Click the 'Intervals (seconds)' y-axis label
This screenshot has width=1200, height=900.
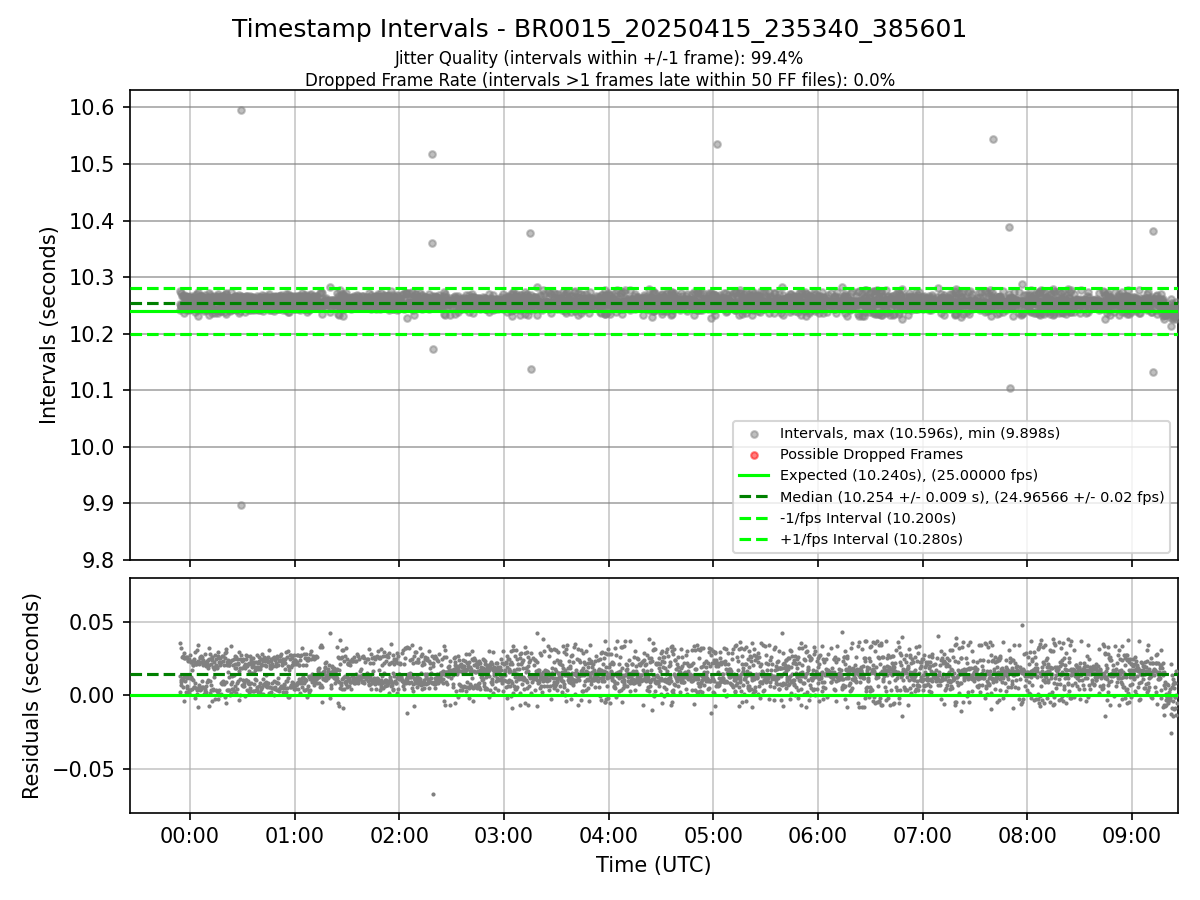tap(49, 325)
